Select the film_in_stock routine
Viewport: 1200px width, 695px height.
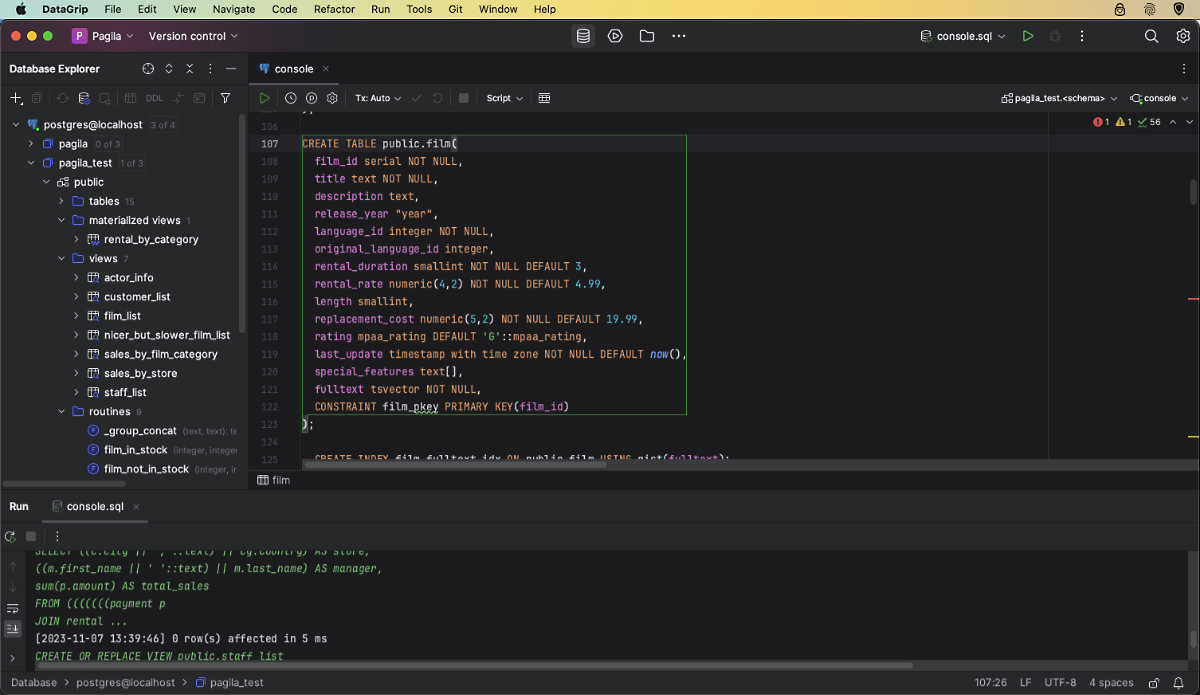pos(136,450)
